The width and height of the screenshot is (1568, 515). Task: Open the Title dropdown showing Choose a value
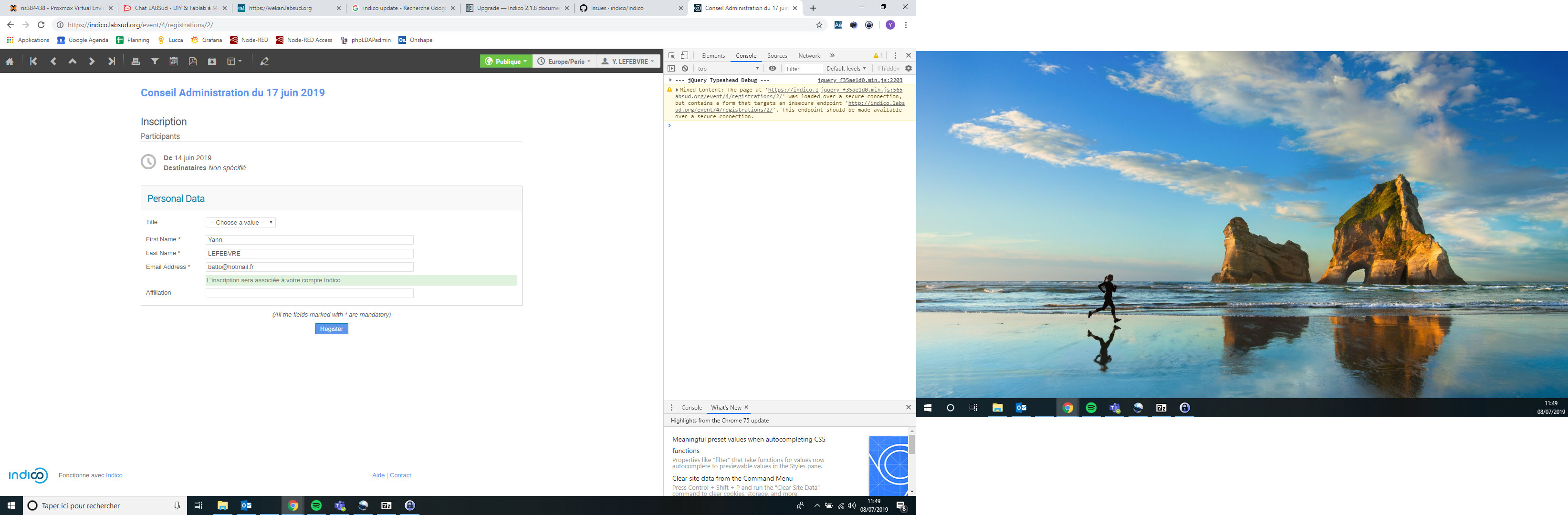click(240, 223)
